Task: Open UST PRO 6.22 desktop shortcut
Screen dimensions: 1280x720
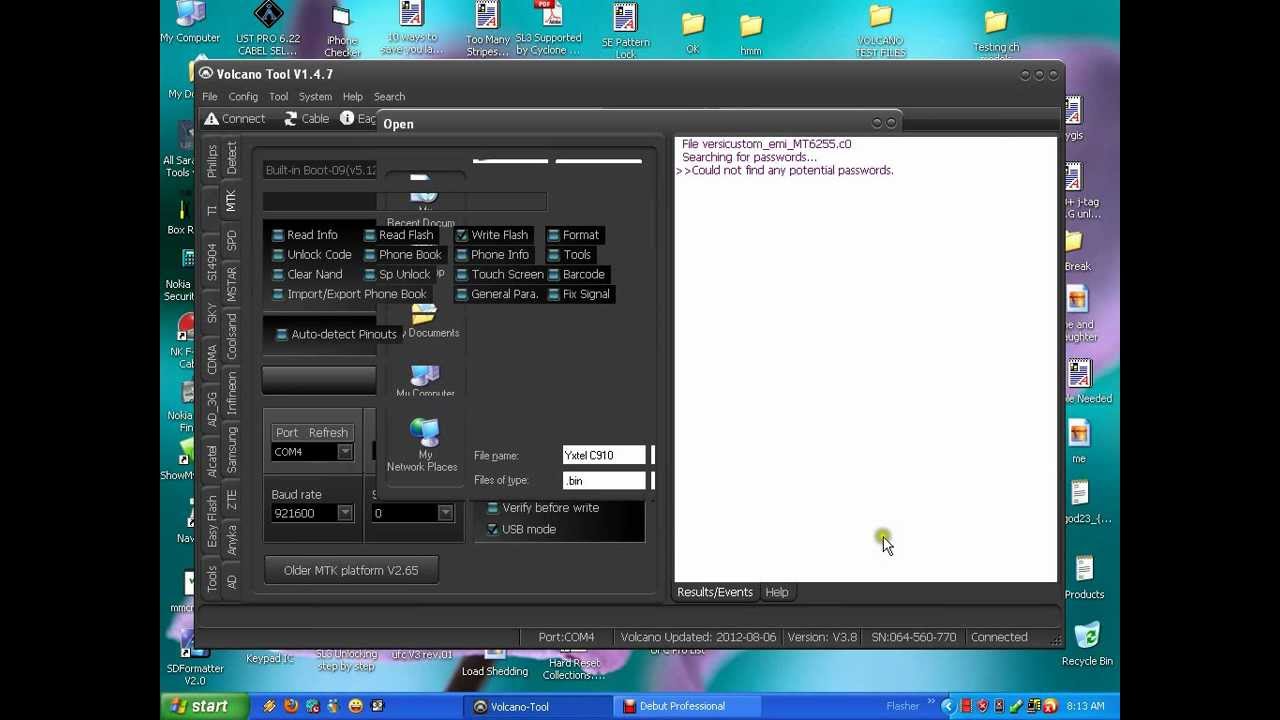Action: pyautogui.click(x=268, y=28)
